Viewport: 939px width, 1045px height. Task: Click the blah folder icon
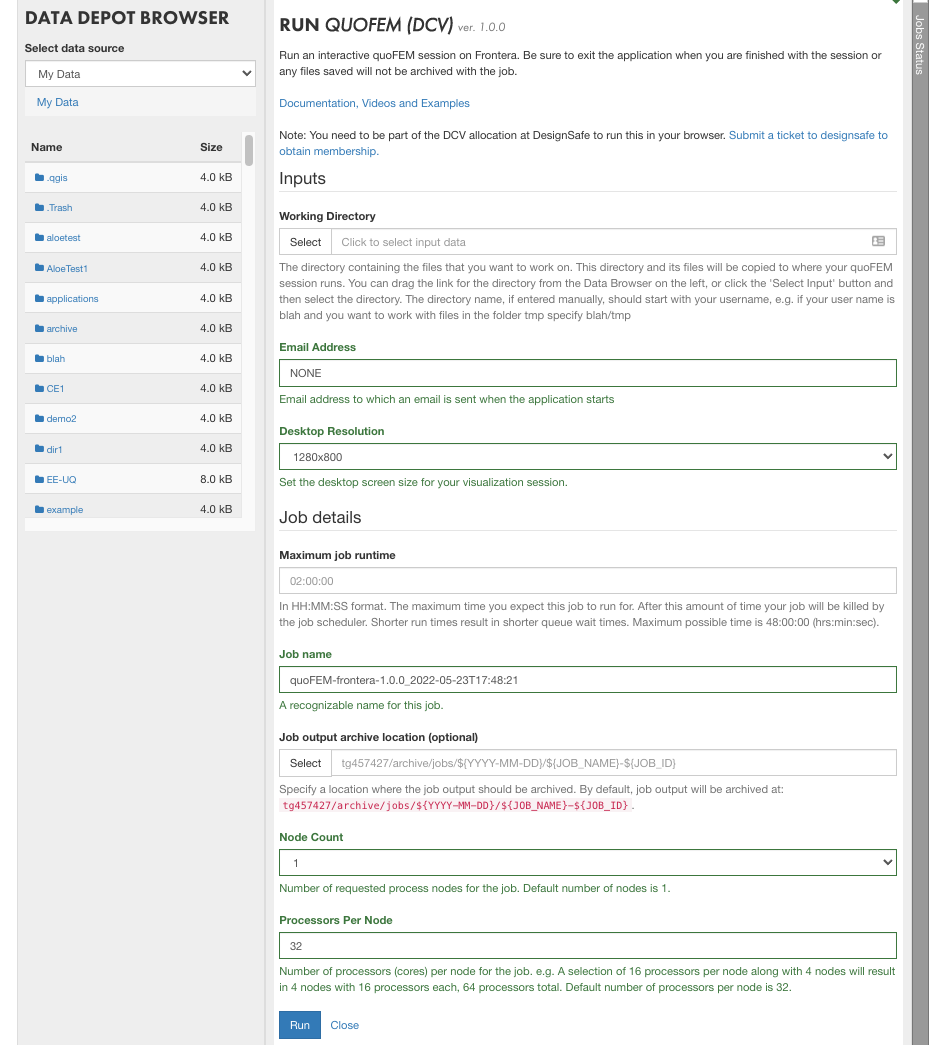39,358
